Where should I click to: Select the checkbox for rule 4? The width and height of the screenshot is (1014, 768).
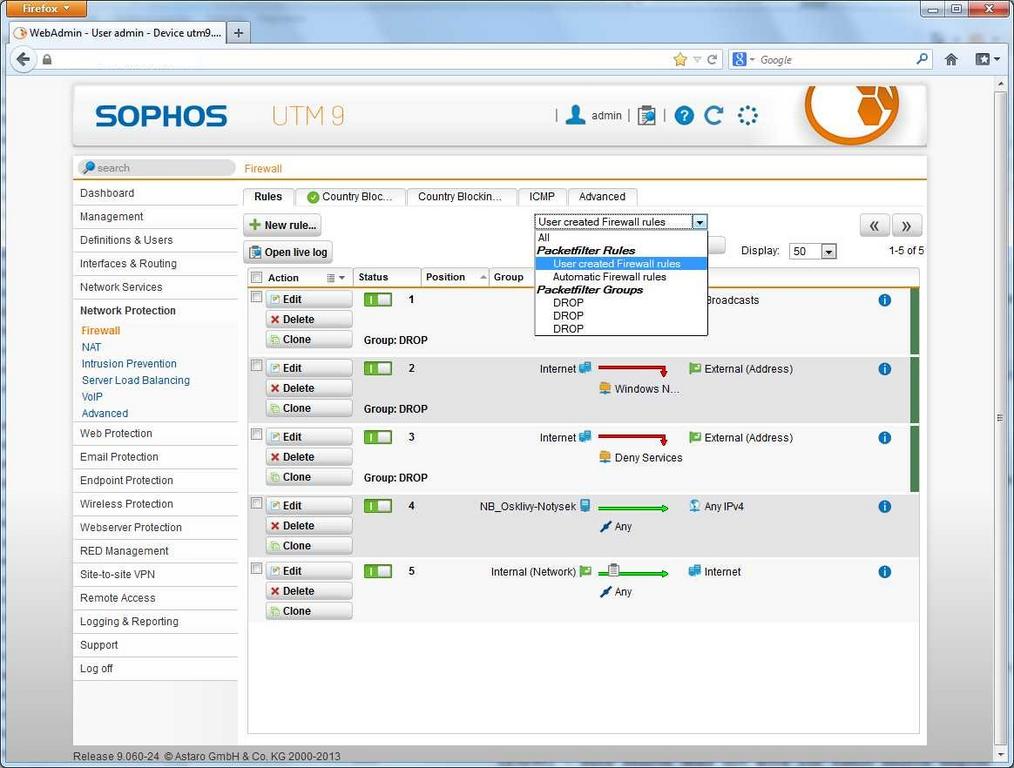[x=256, y=503]
